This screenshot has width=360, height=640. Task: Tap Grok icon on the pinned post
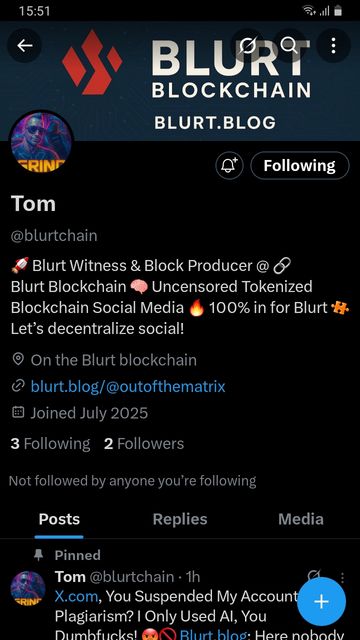313,576
